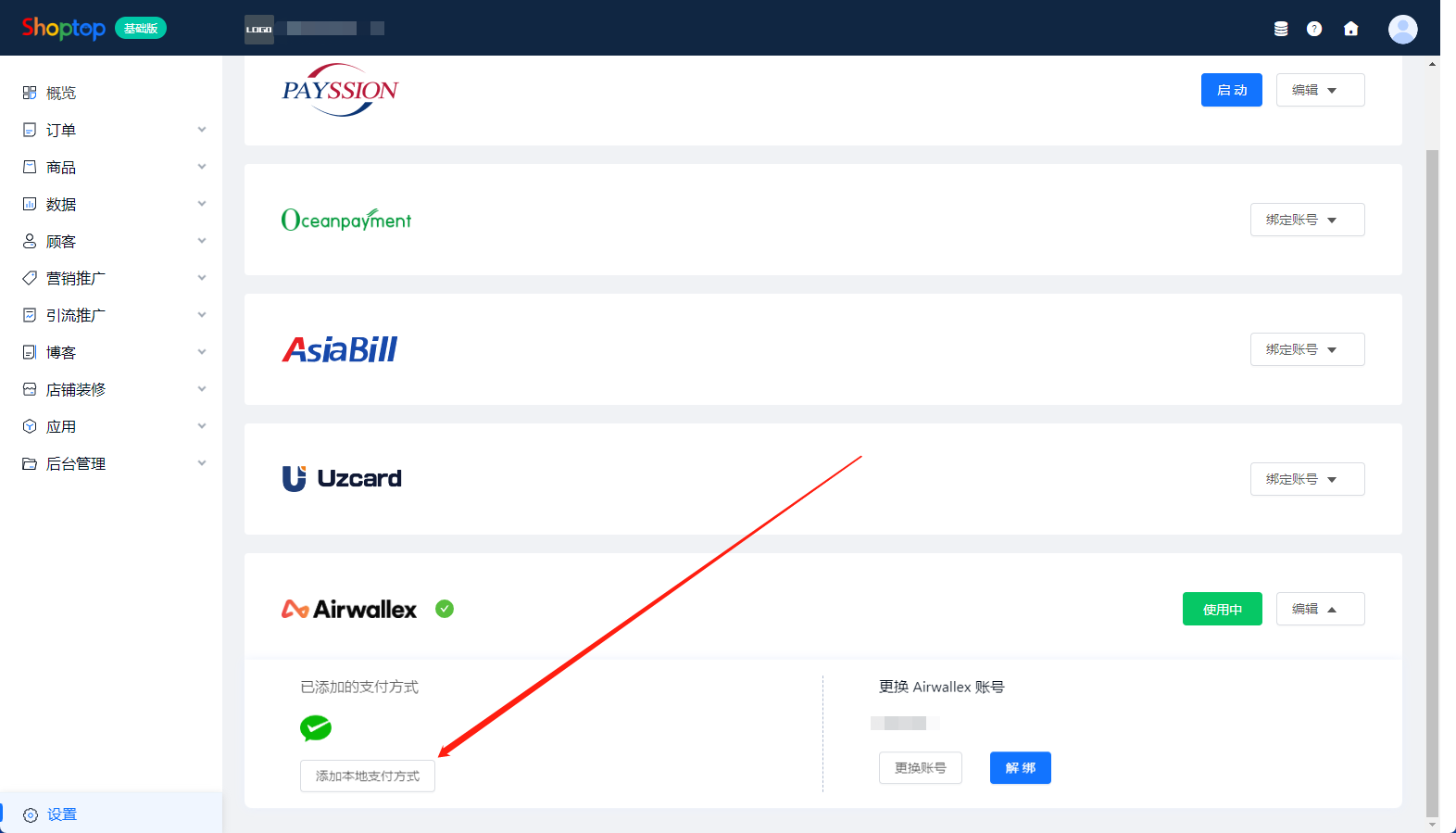Screen dimensions: 1456x833
Task: Click the AsiaBill logo
Action: (x=340, y=349)
